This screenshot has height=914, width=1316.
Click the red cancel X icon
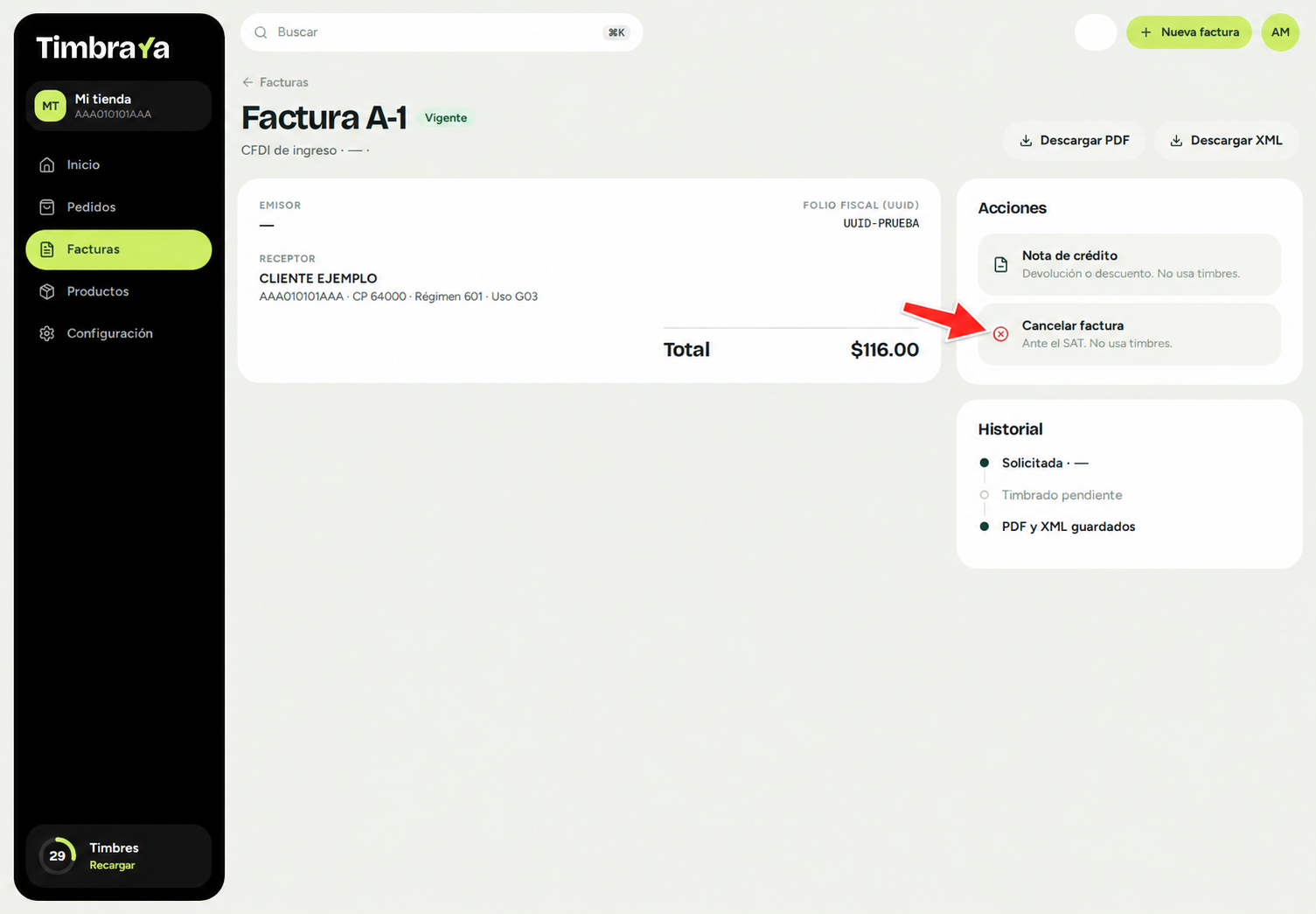(x=1001, y=334)
